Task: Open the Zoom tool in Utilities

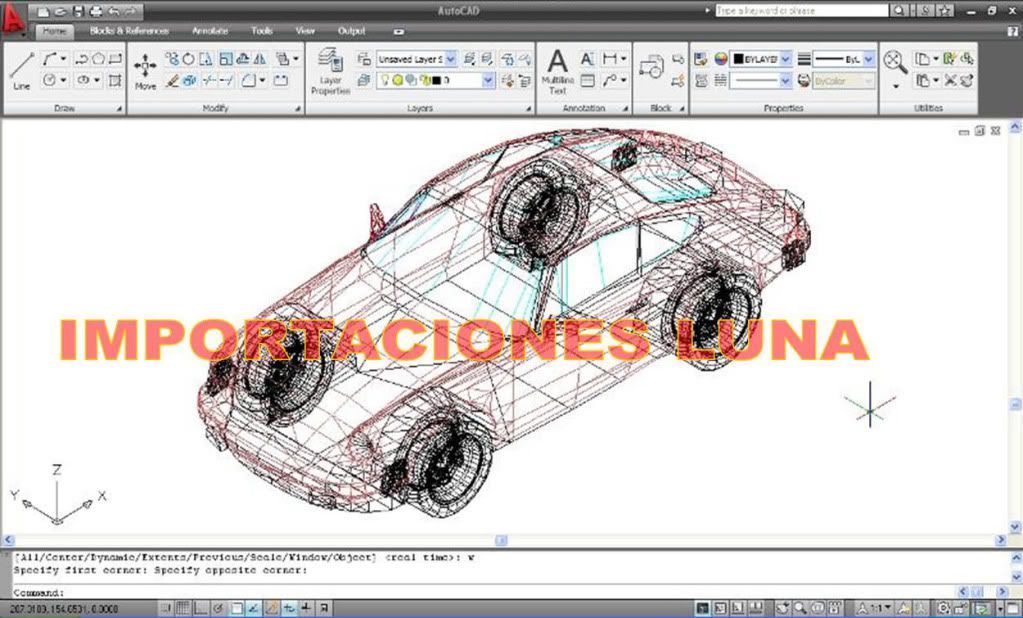Action: pyautogui.click(x=895, y=61)
